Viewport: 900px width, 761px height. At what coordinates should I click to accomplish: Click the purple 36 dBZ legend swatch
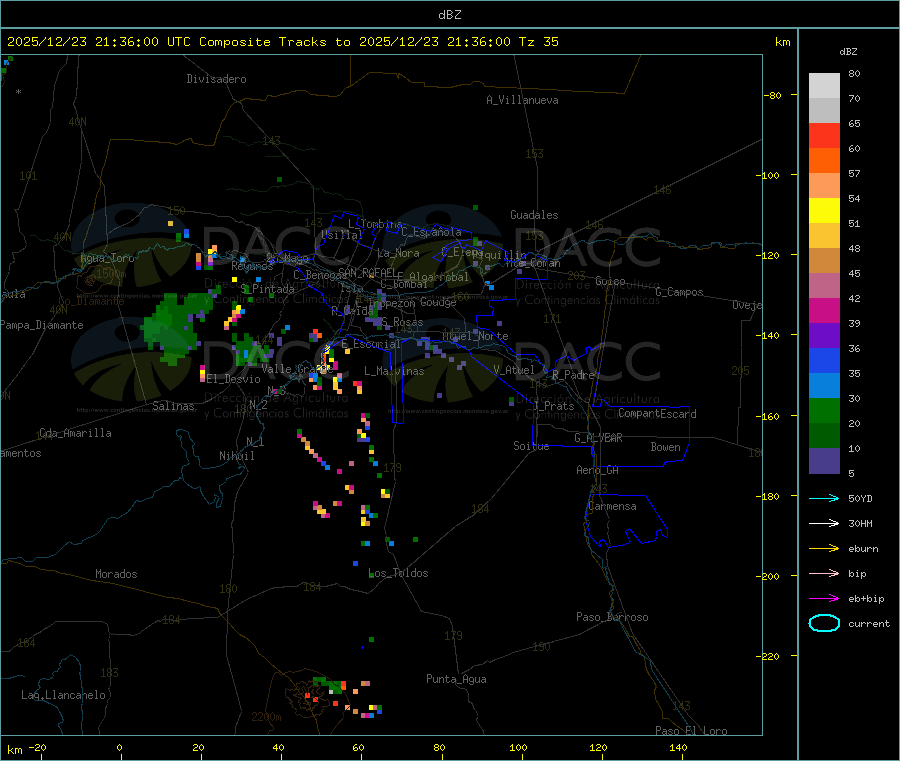click(824, 336)
